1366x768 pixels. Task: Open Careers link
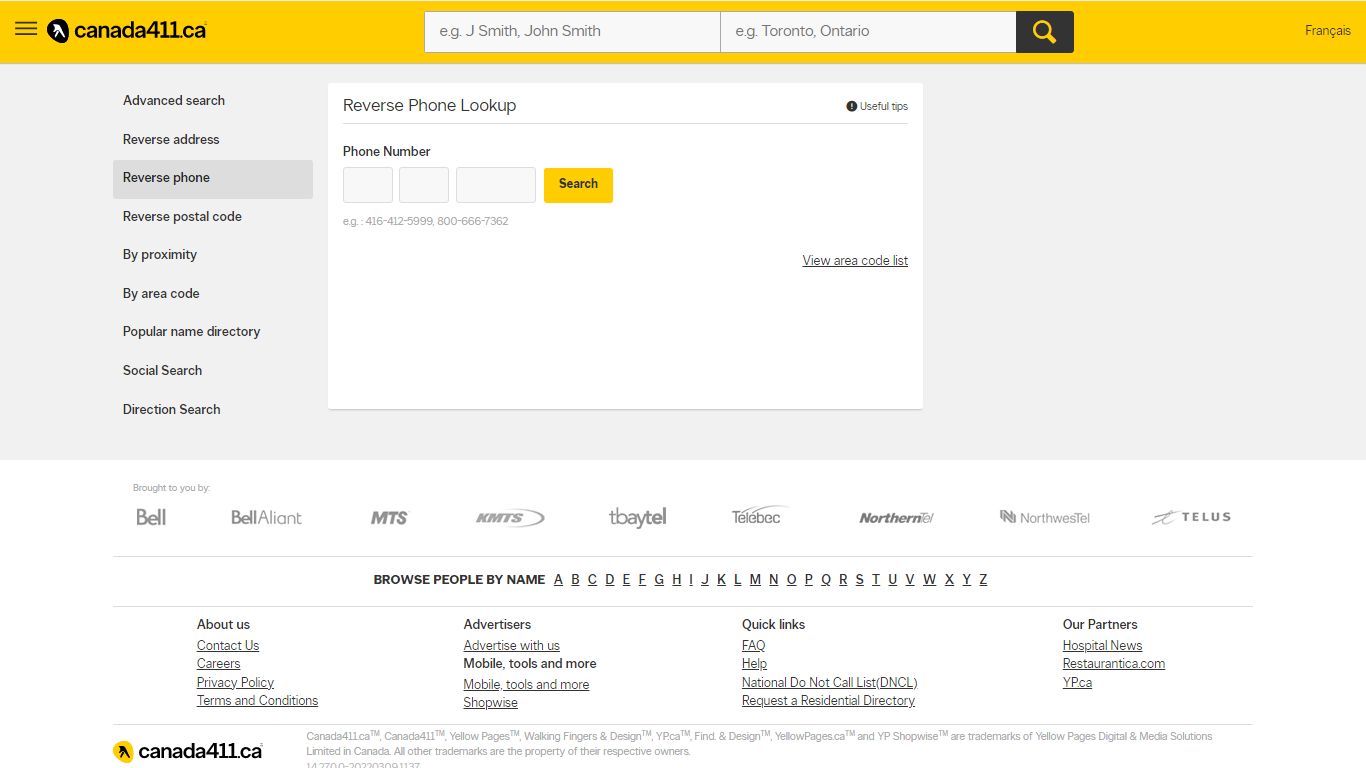(x=218, y=664)
